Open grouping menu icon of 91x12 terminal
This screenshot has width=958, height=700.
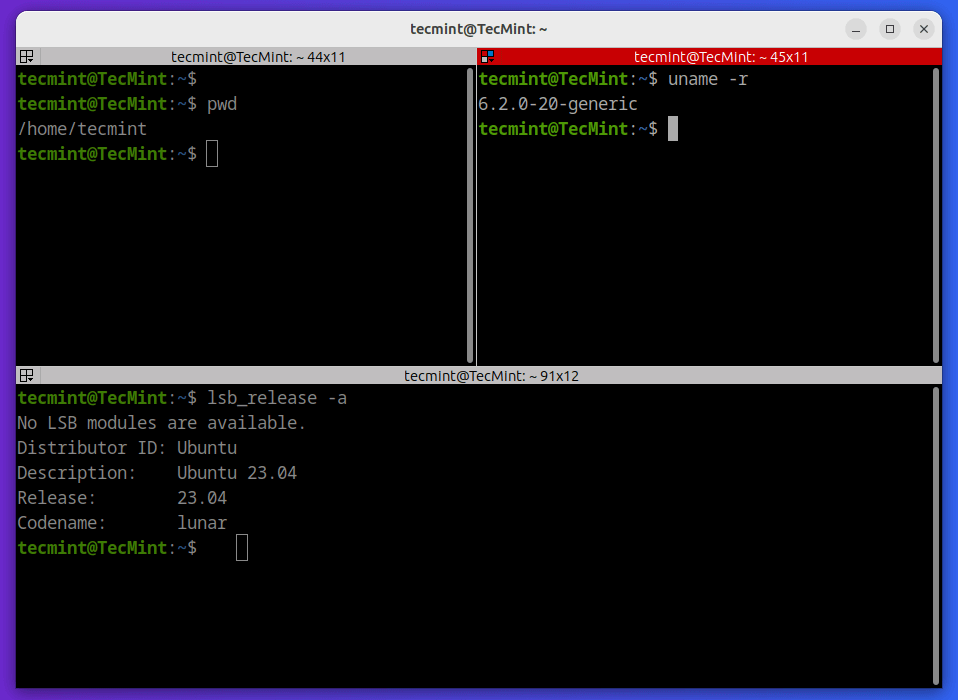click(x=27, y=376)
